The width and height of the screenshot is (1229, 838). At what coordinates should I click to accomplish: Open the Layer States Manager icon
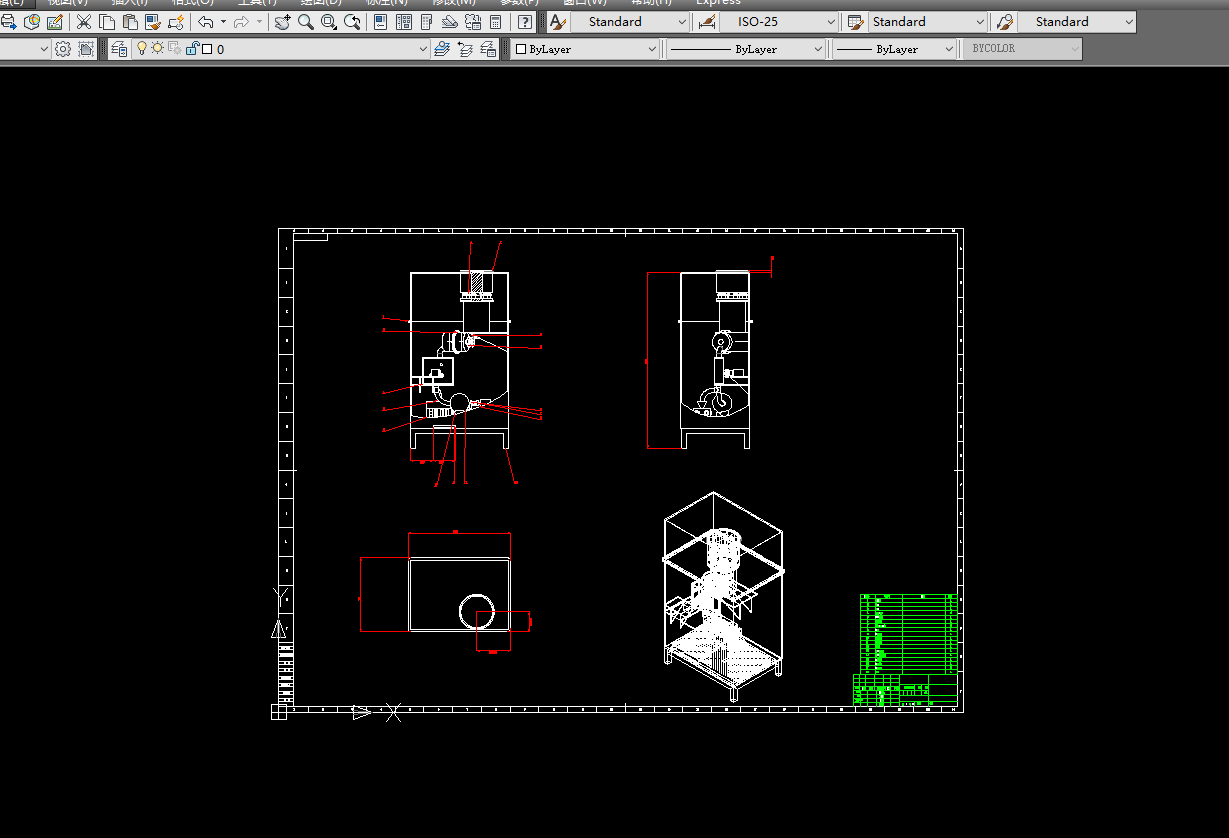(487, 48)
